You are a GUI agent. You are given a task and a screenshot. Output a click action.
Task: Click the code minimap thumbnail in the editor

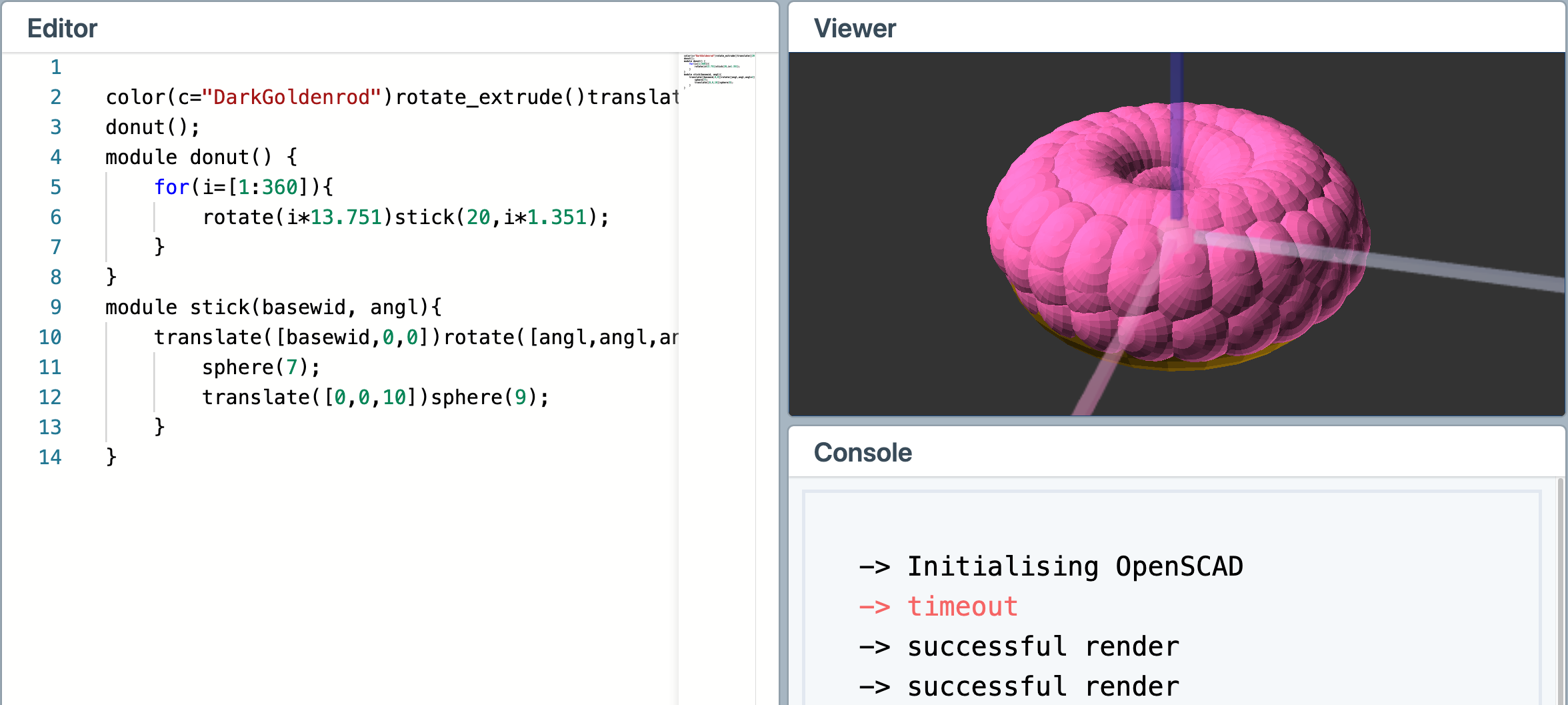pyautogui.click(x=718, y=70)
